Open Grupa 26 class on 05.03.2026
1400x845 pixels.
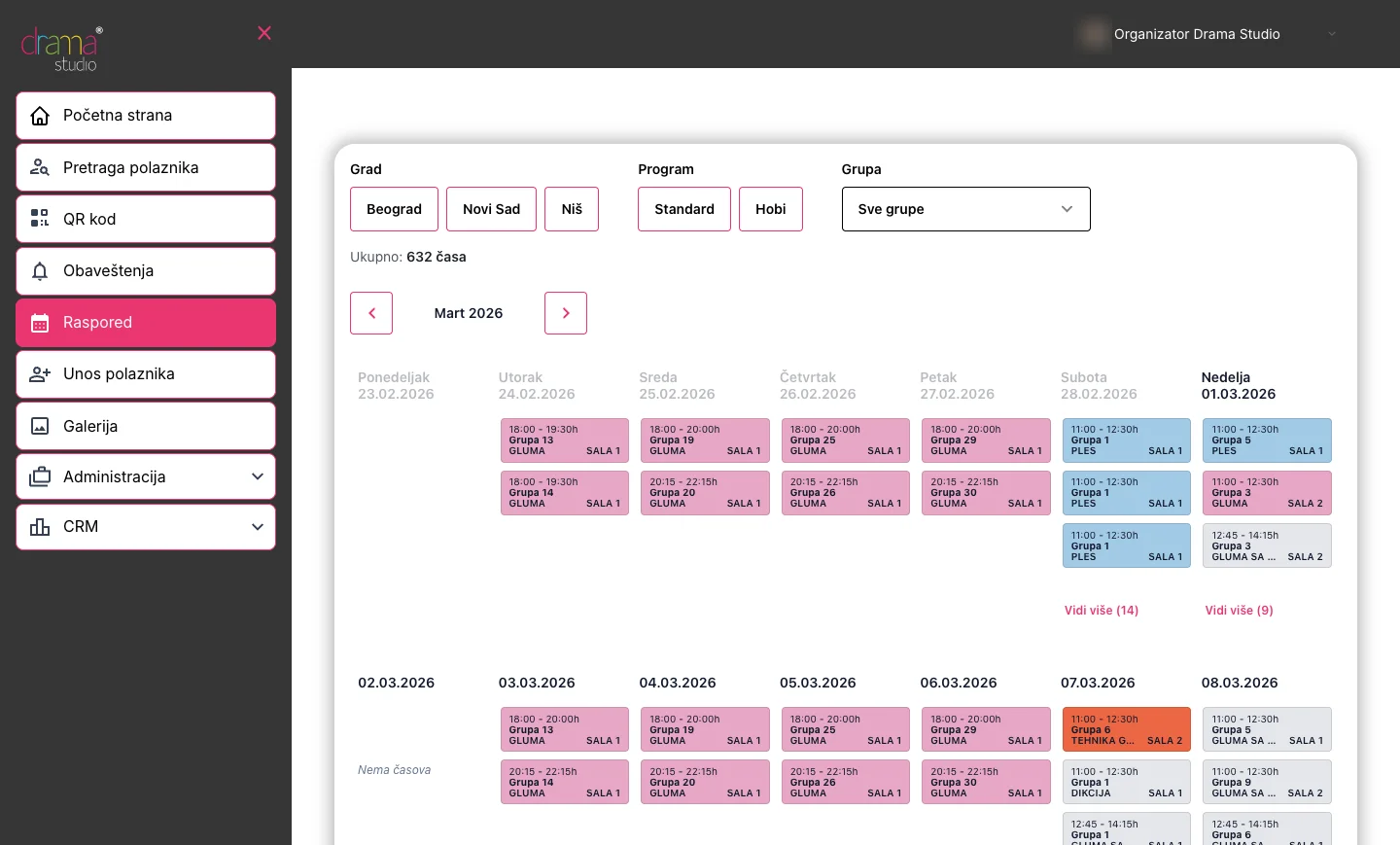pyautogui.click(x=846, y=782)
